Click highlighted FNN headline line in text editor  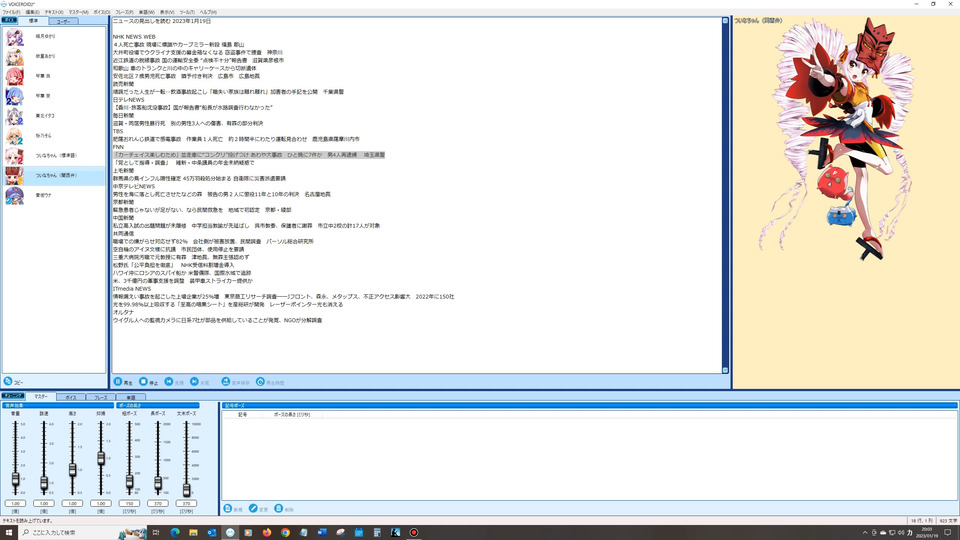(x=249, y=155)
